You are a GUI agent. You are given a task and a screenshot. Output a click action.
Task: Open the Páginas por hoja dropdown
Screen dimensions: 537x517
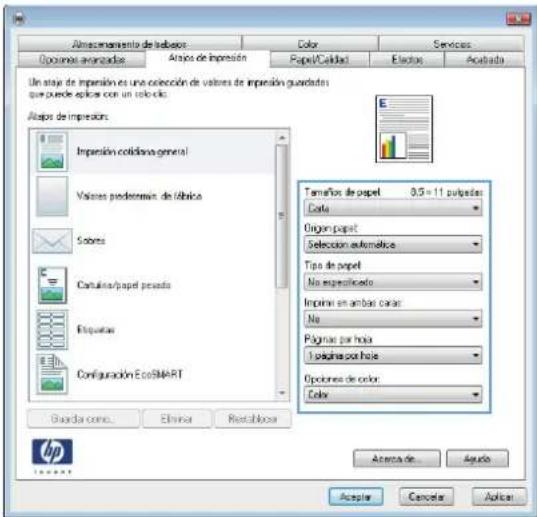point(393,356)
